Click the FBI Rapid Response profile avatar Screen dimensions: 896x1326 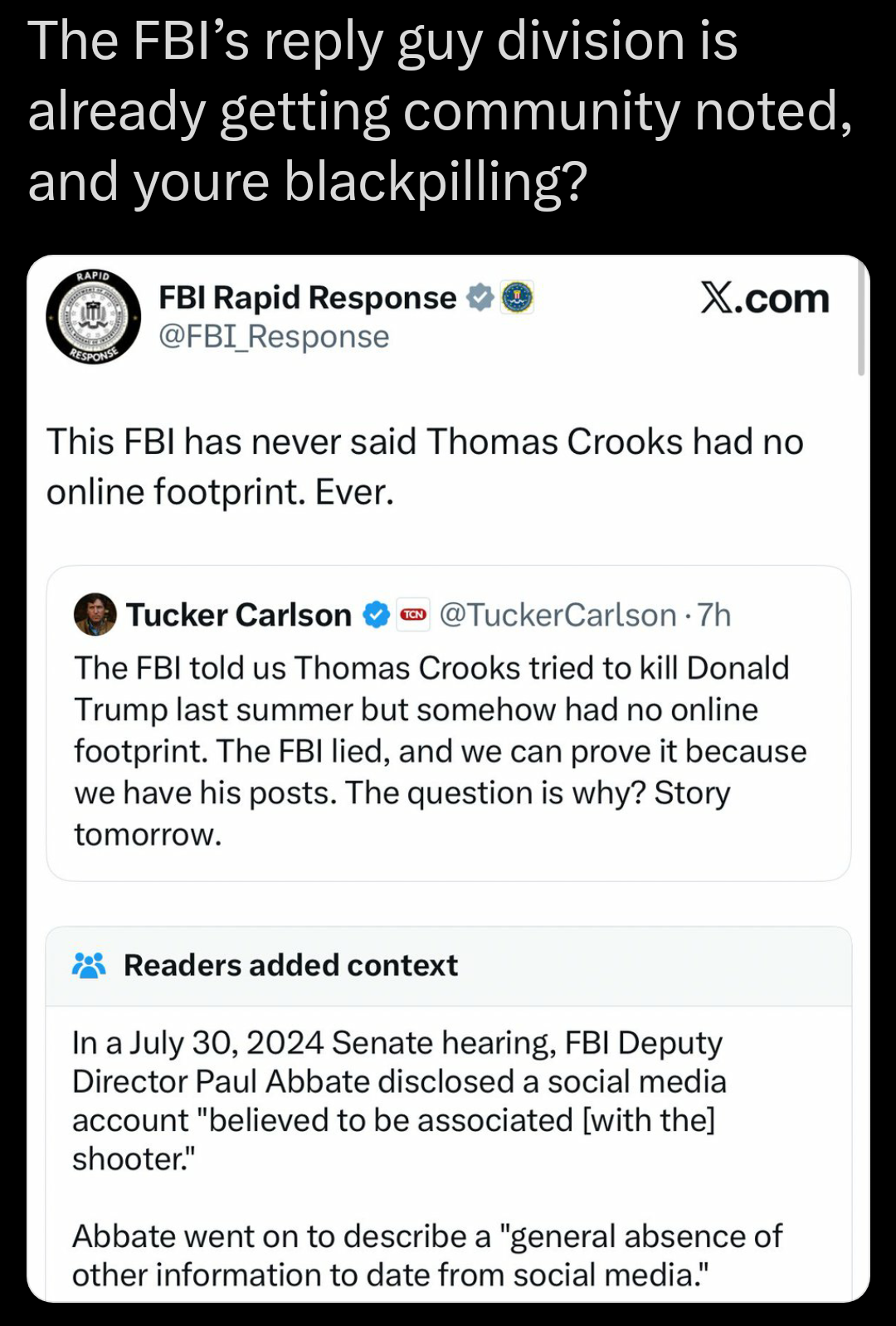[93, 317]
